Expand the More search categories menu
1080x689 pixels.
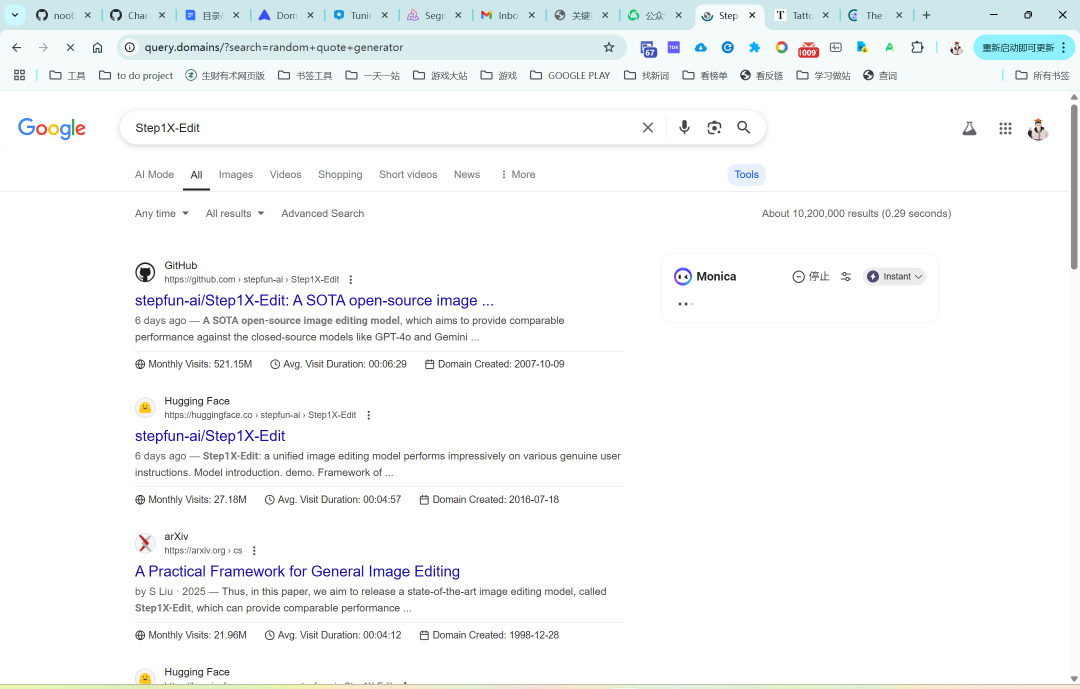(x=517, y=175)
